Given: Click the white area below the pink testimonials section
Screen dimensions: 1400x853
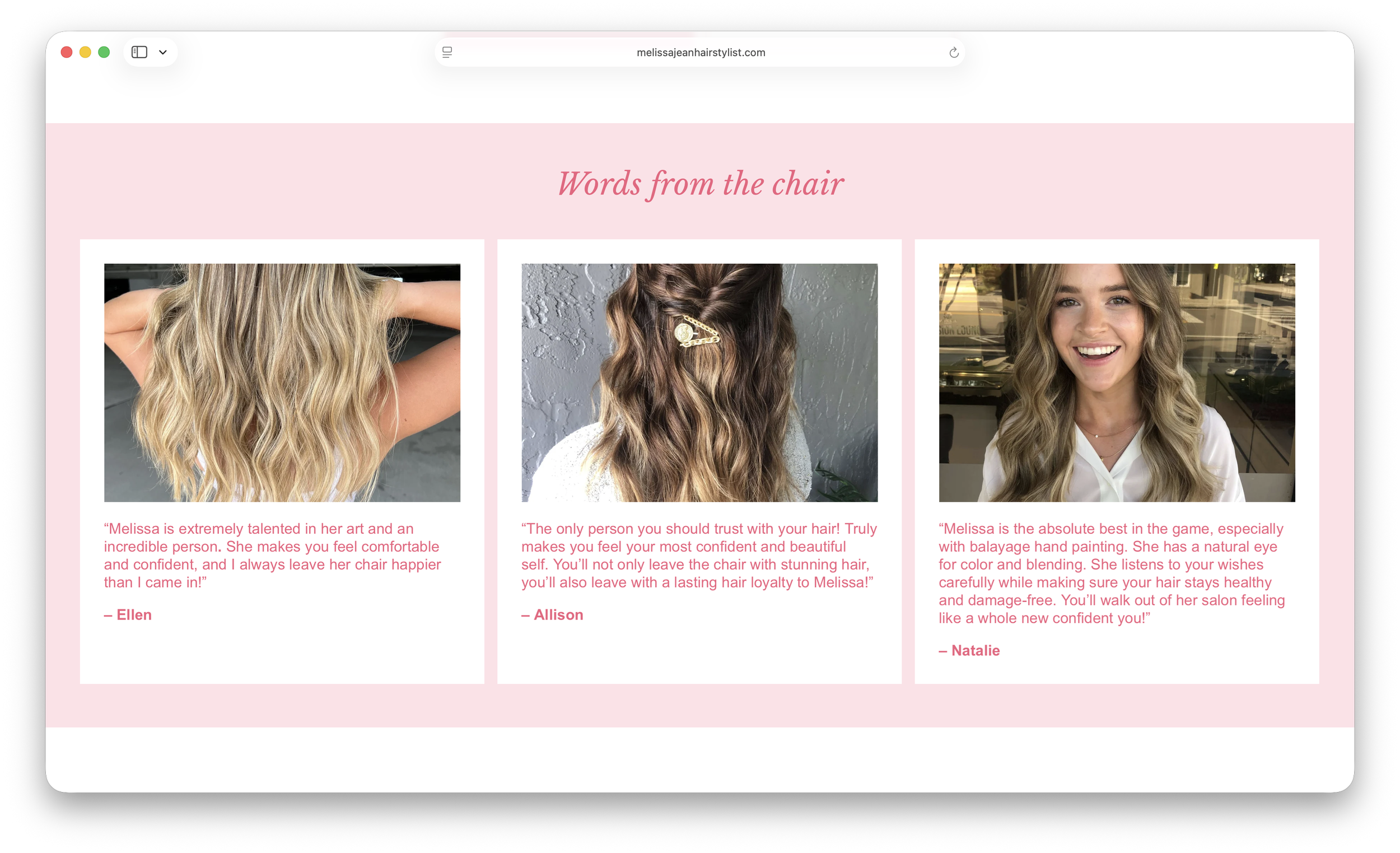Looking at the screenshot, I should pyautogui.click(x=700, y=759).
